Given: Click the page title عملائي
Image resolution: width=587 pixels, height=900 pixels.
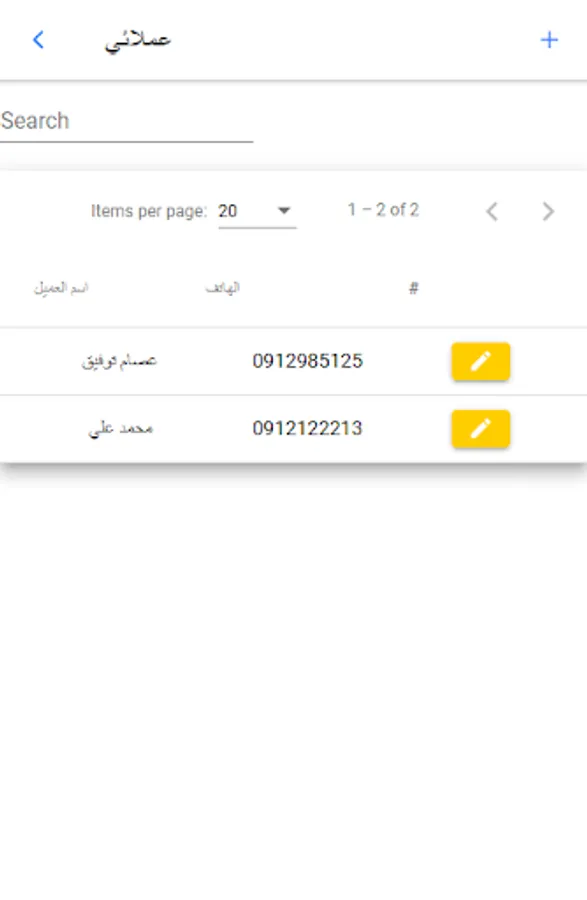Looking at the screenshot, I should pyautogui.click(x=138, y=41).
